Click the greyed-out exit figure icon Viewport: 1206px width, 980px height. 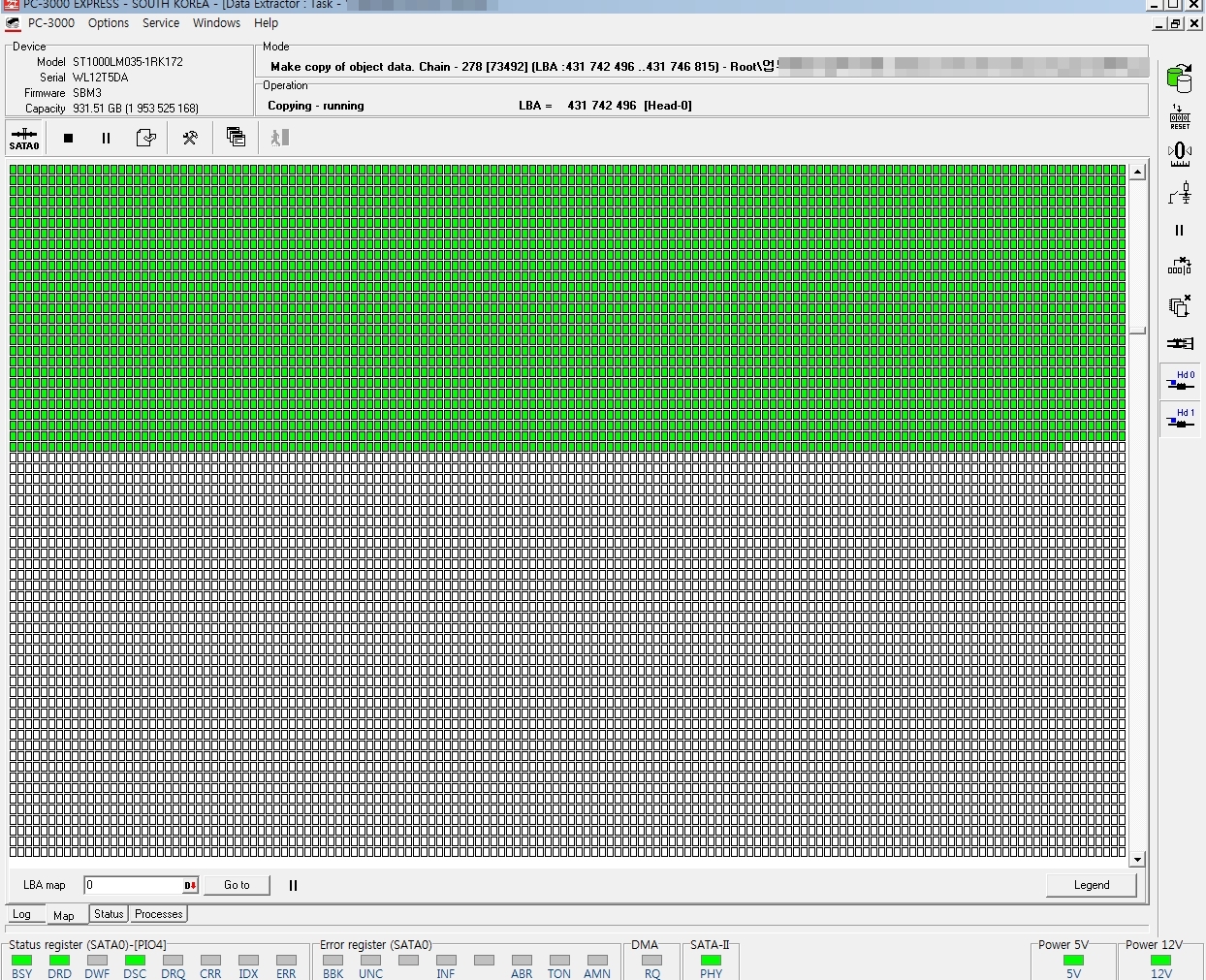[280, 138]
